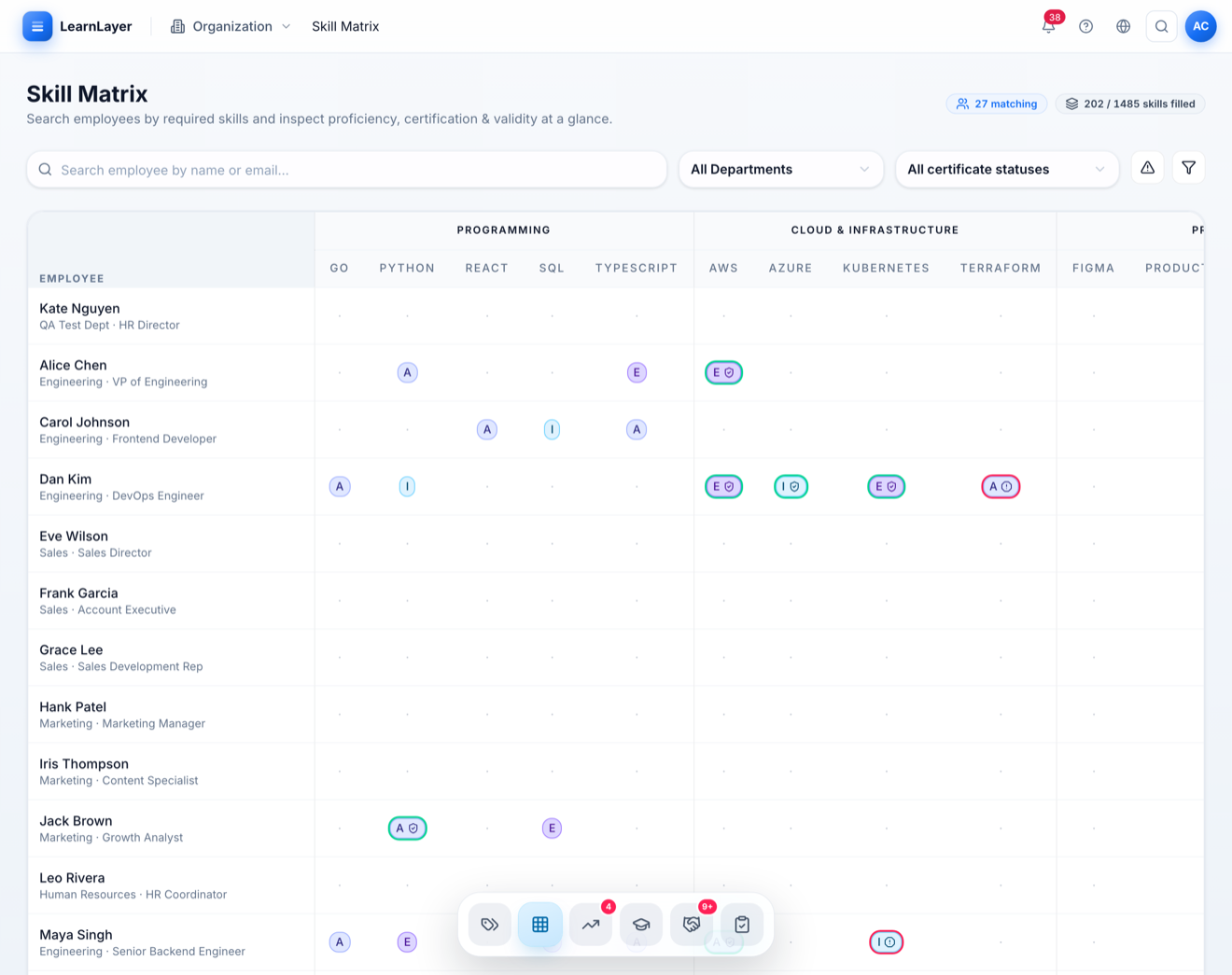The height and width of the screenshot is (975, 1232).
Task: Click the 27 matching chip
Action: click(x=997, y=104)
